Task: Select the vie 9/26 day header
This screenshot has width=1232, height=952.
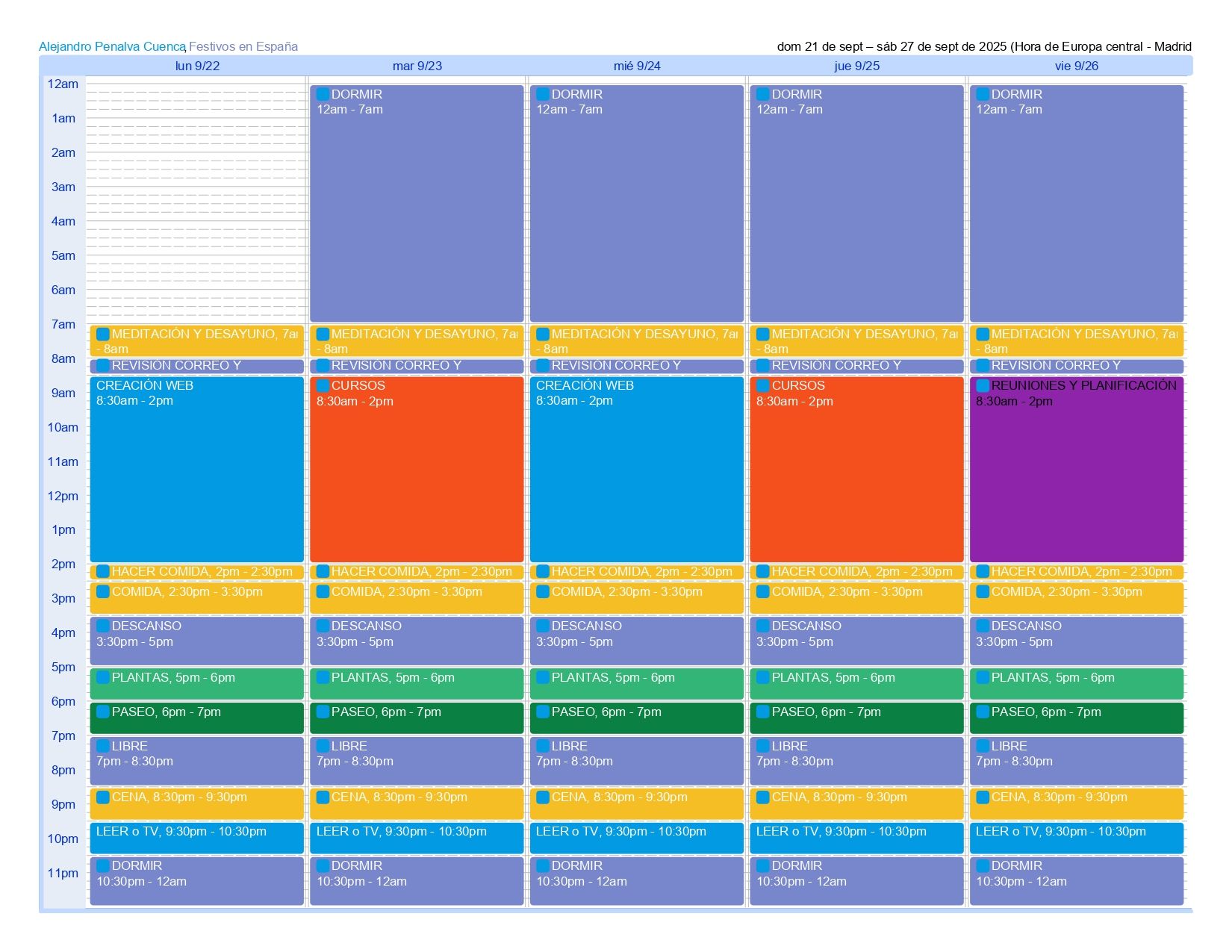Action: 1076,66
